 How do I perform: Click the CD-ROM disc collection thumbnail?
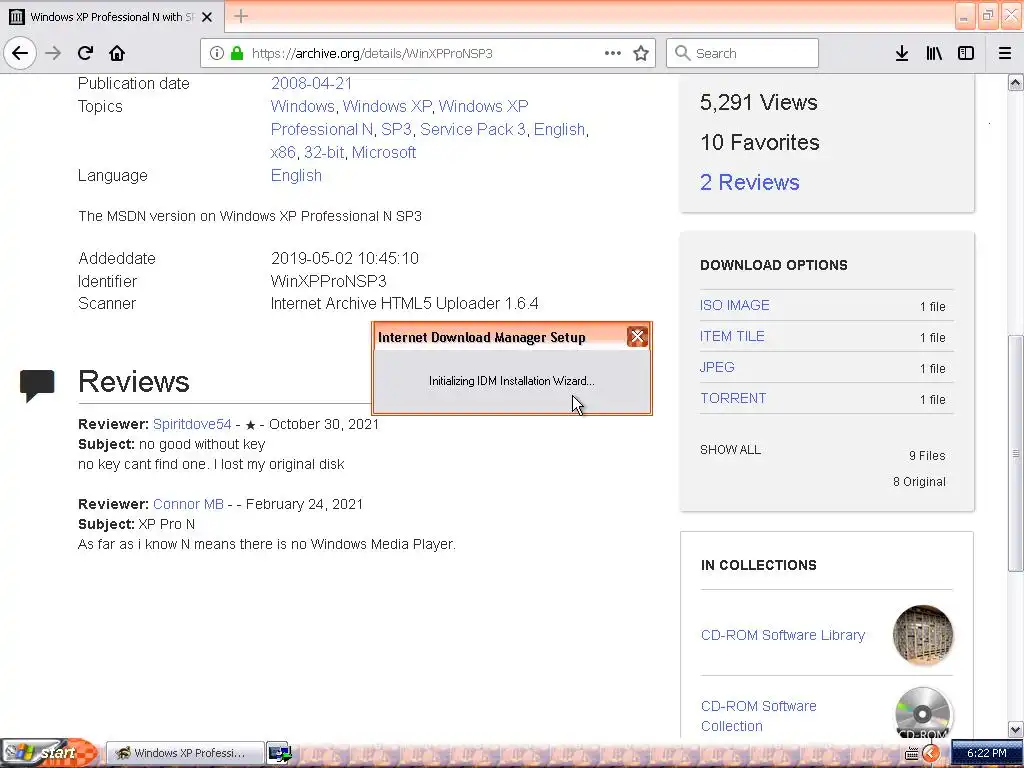tap(923, 713)
